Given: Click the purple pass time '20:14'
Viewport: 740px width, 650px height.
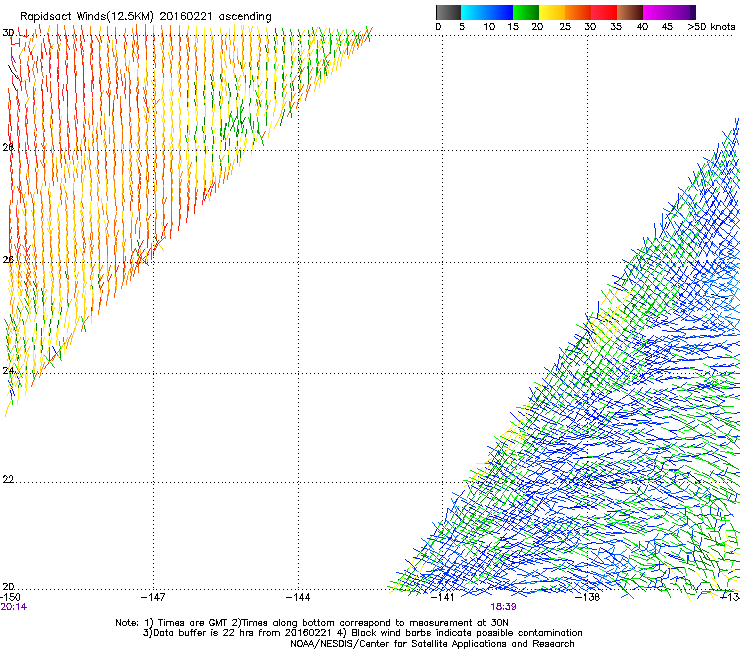Looking at the screenshot, I should 14,607.
